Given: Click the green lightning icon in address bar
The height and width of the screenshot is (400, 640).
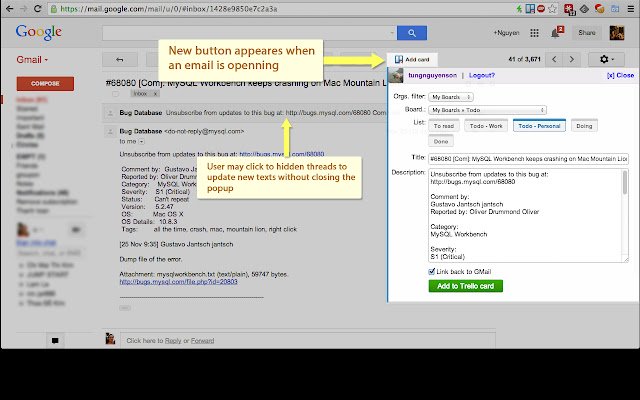Looking at the screenshot, I should pos(519,9).
